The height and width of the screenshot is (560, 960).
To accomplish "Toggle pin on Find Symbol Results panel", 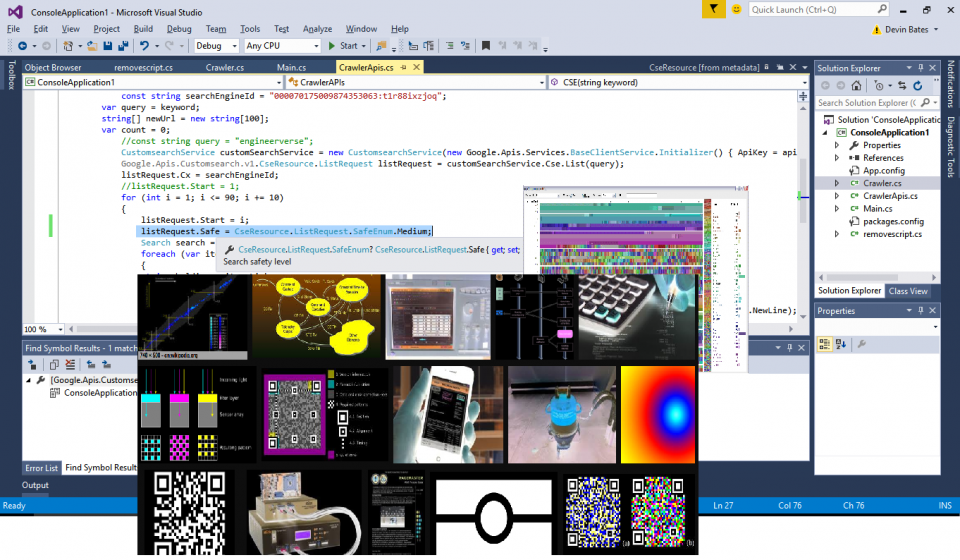I will pos(790,348).
